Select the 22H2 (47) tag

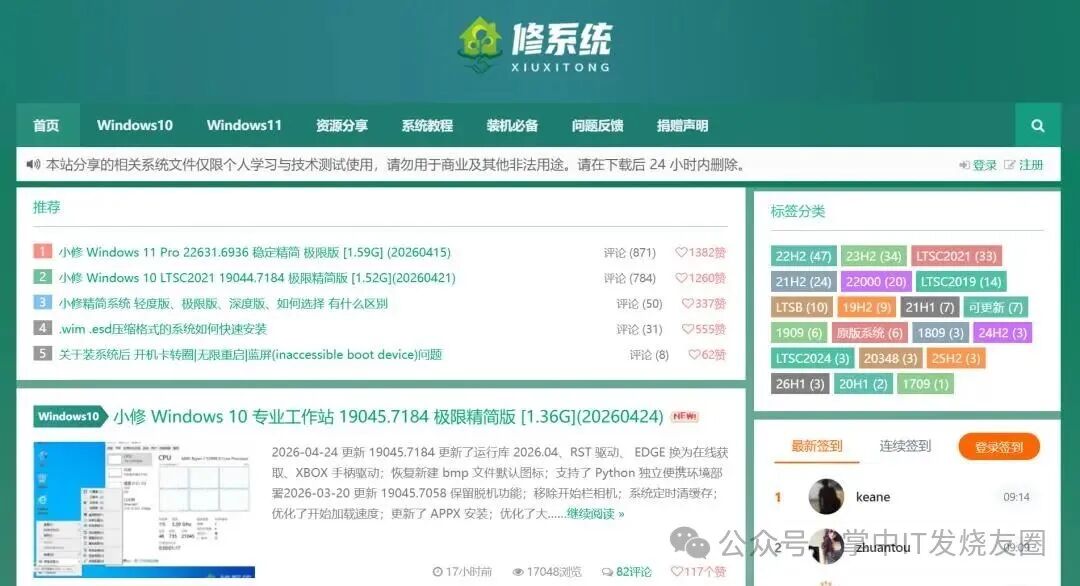(x=803, y=256)
